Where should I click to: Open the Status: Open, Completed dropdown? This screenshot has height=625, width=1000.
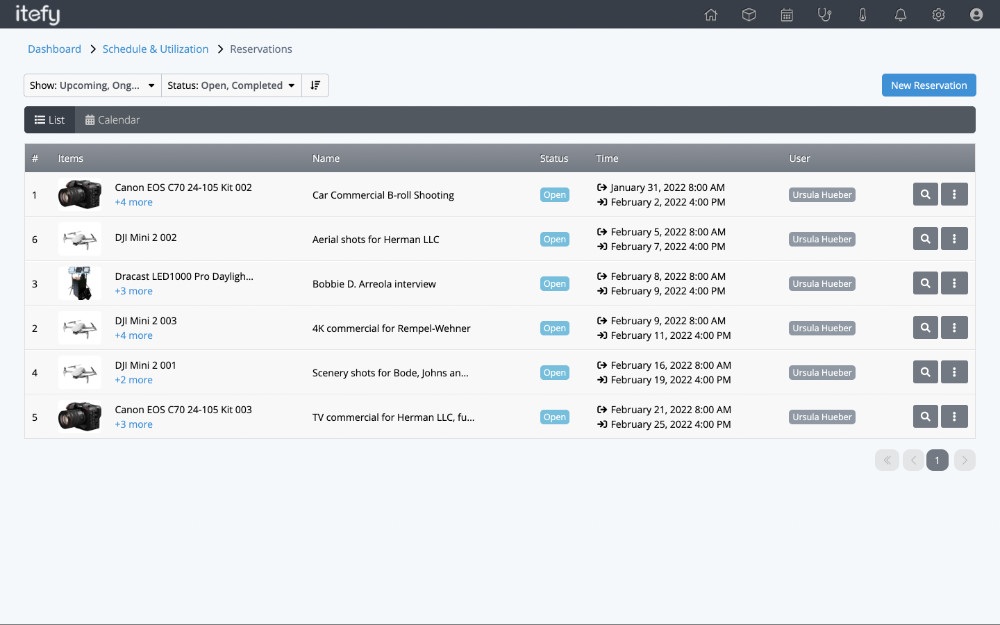point(231,85)
